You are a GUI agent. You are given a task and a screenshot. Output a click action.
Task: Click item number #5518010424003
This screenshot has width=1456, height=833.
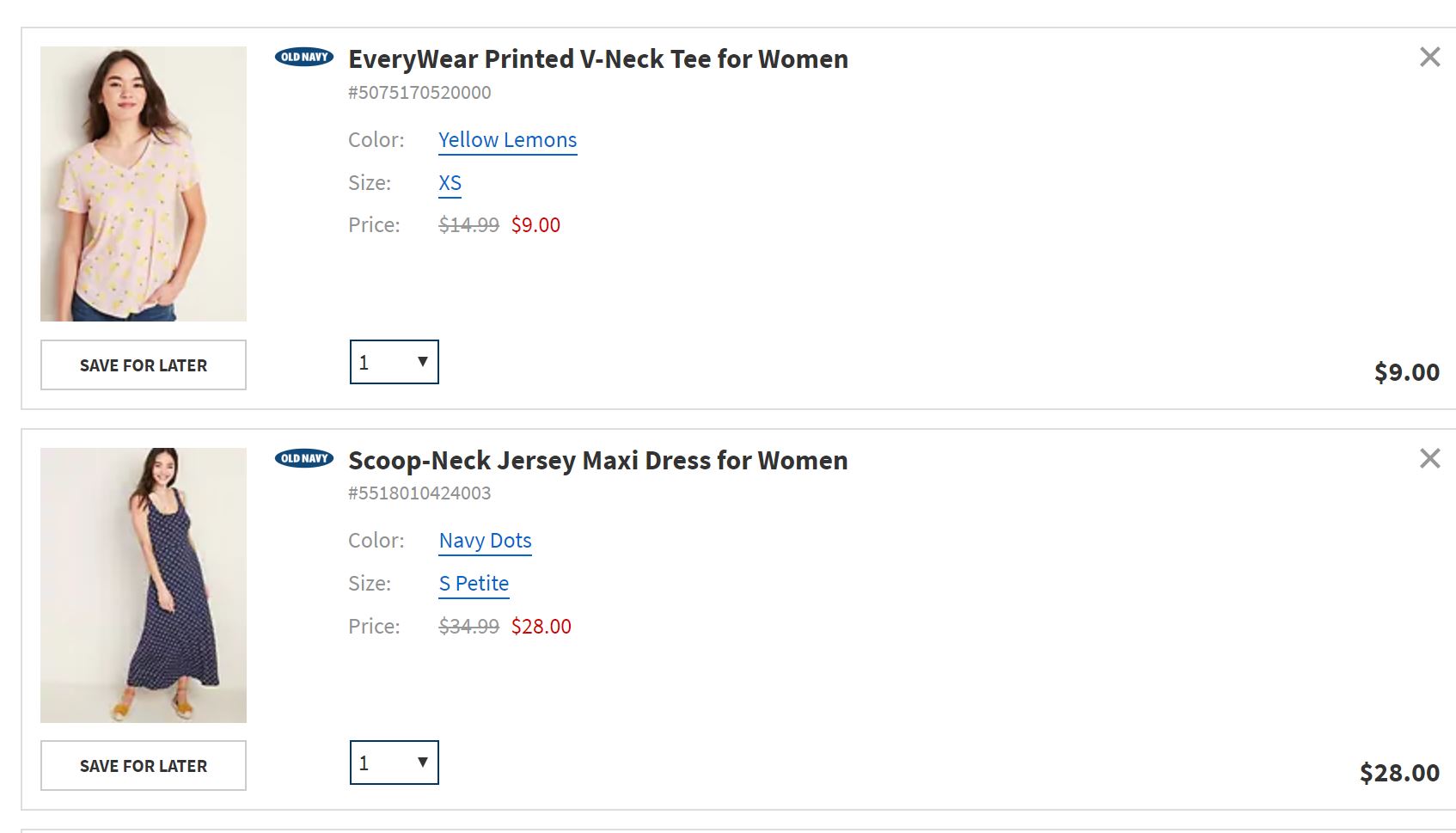point(419,493)
